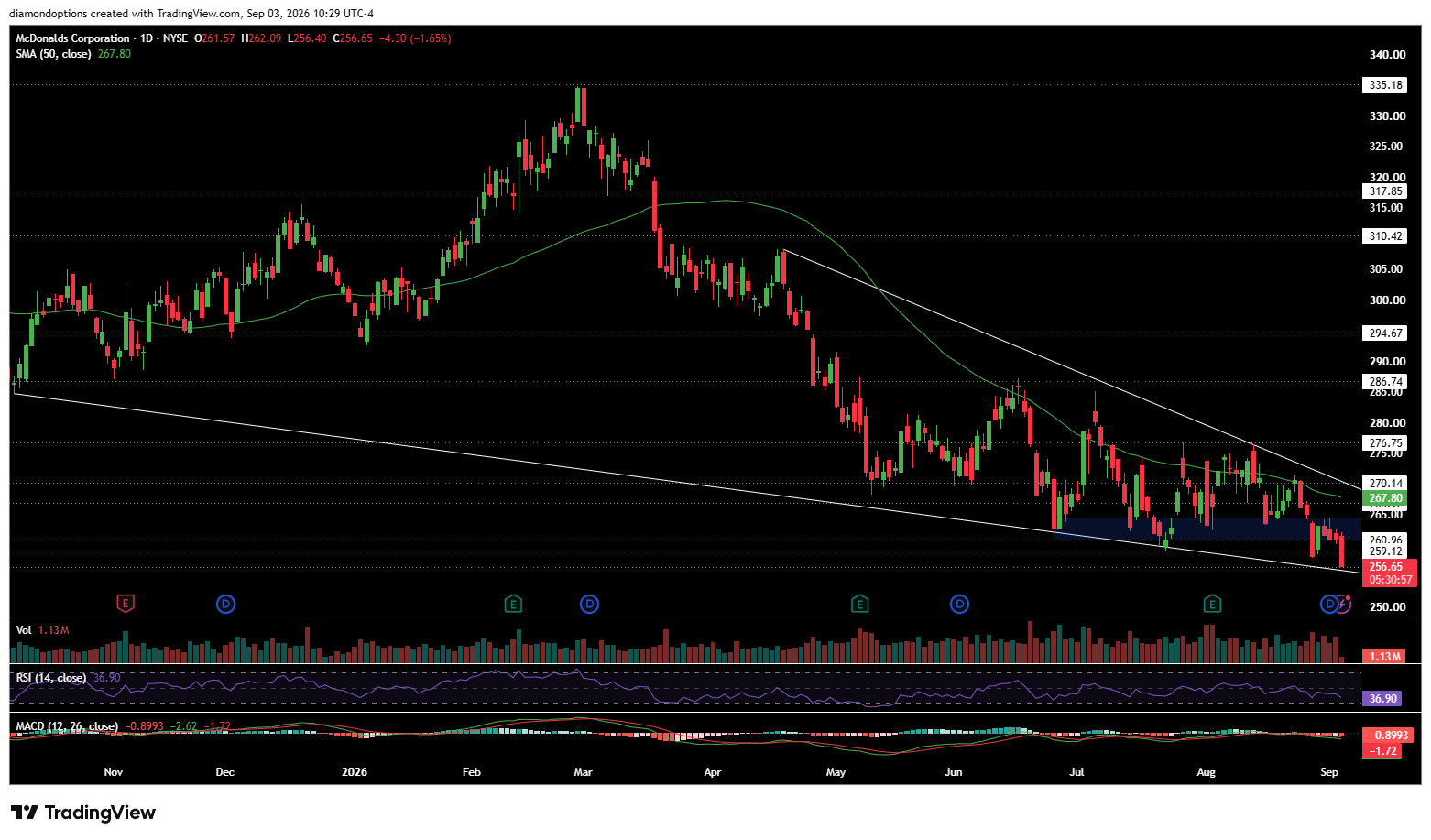Screen dimensions: 1431x840
Task: Open the earnings marker near May
Action: click(x=859, y=604)
